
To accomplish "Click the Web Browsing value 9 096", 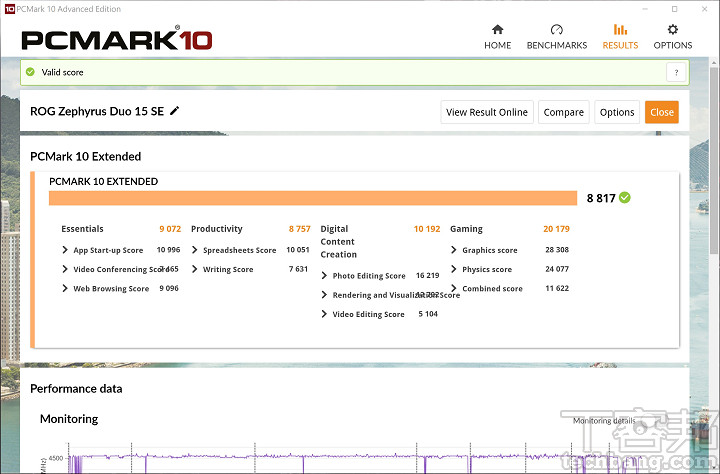I will click(169, 288).
